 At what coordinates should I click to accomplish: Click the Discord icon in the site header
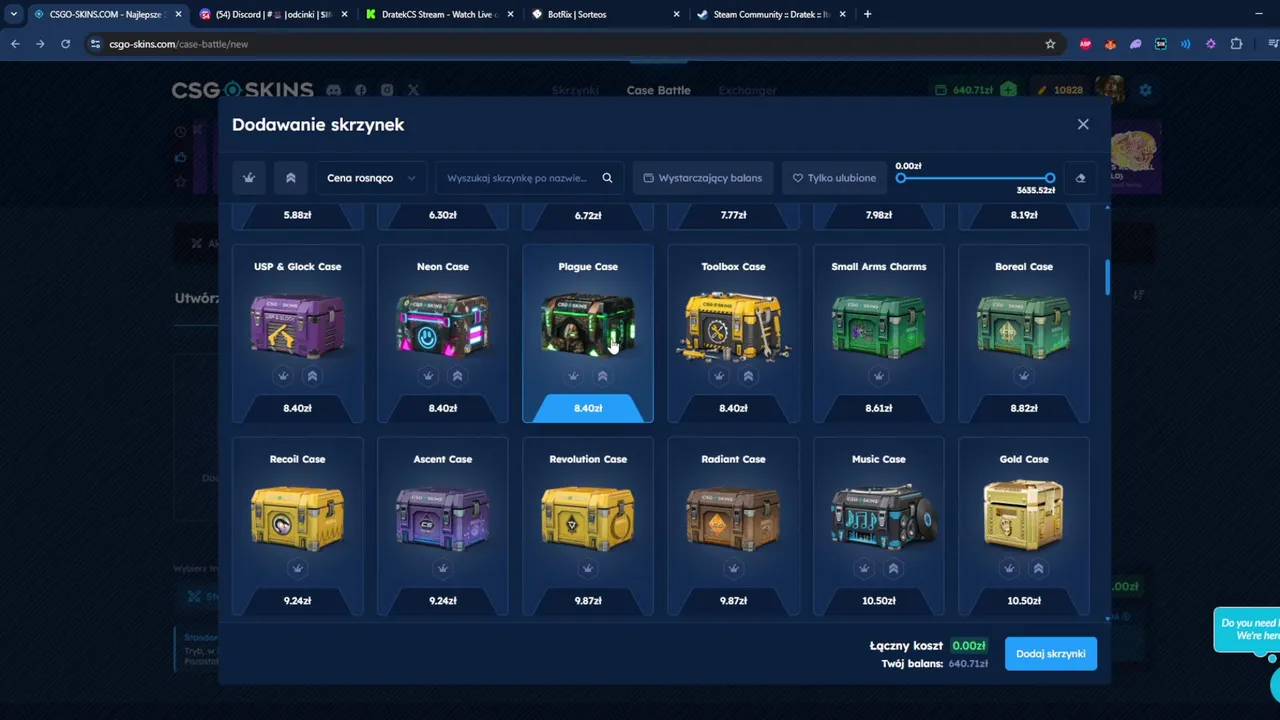point(334,90)
